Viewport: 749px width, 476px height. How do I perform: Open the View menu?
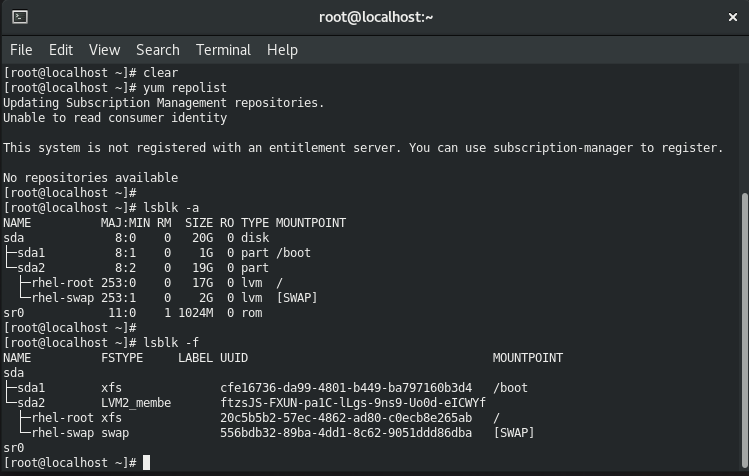coord(104,50)
